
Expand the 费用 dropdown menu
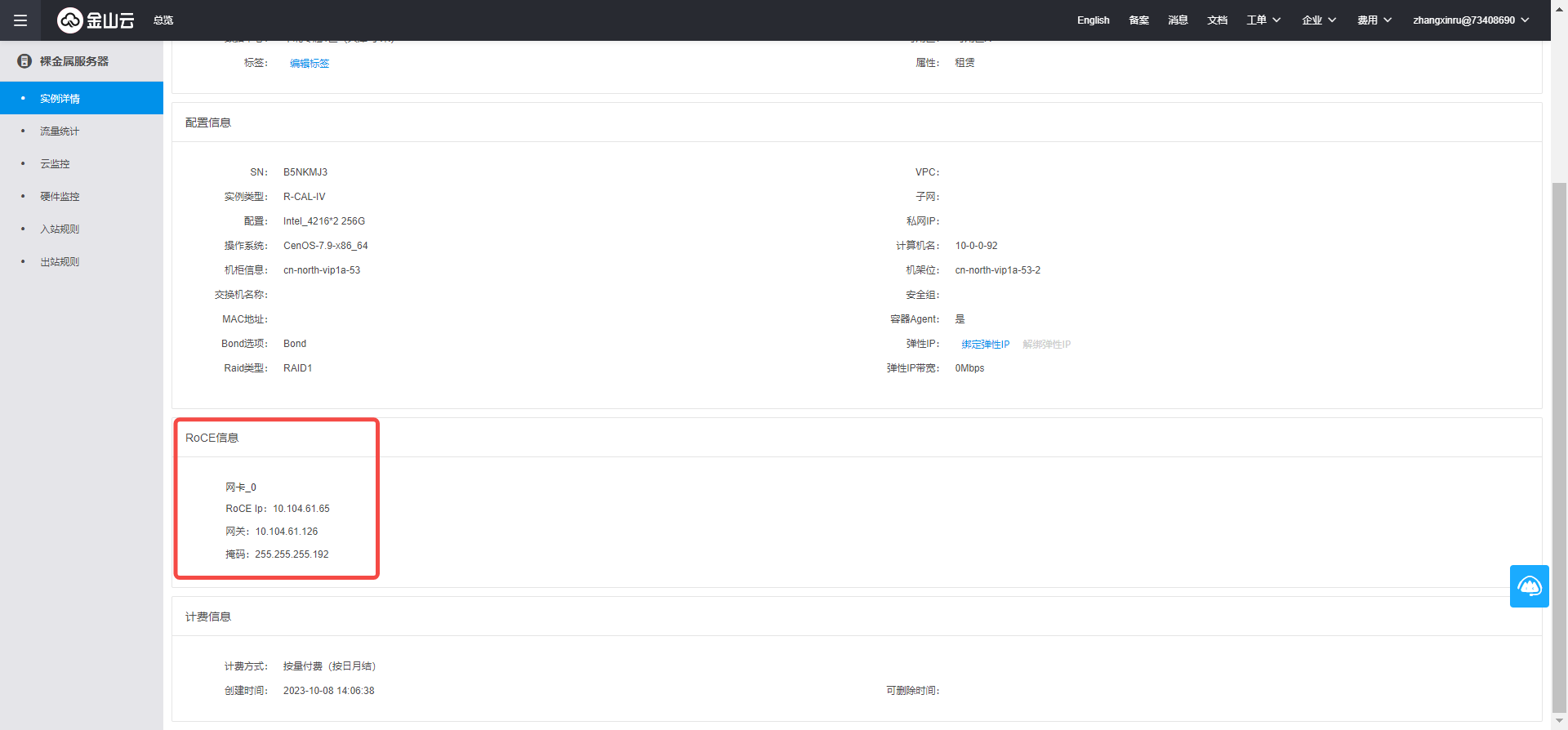pos(1374,20)
